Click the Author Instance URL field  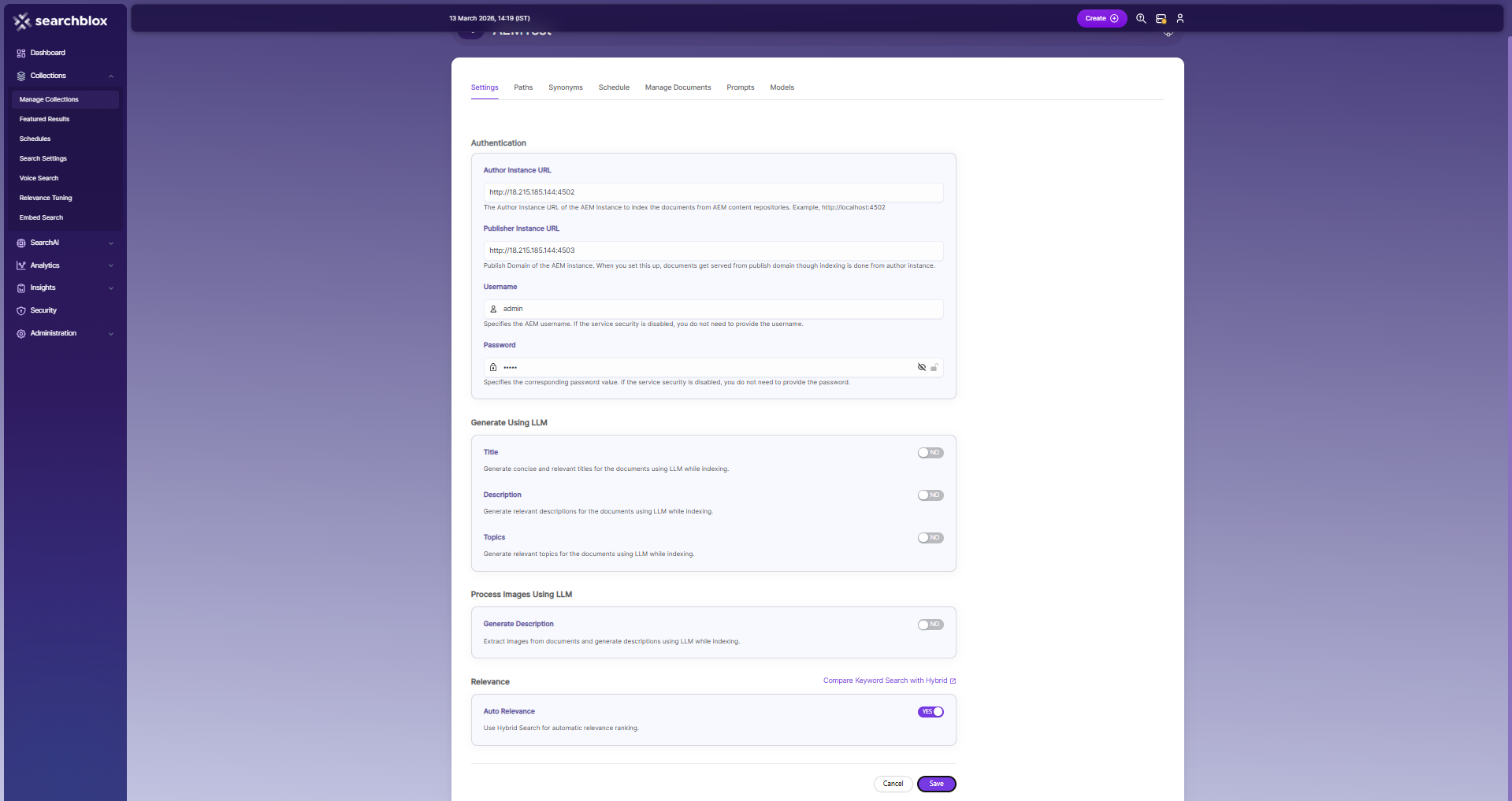(x=713, y=193)
